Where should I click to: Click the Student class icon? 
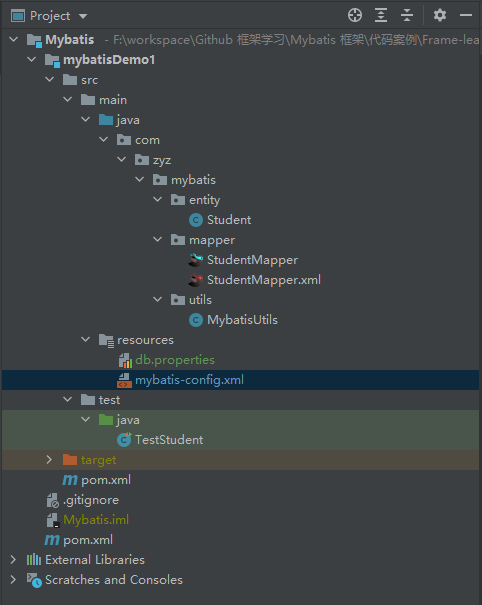[x=196, y=220]
